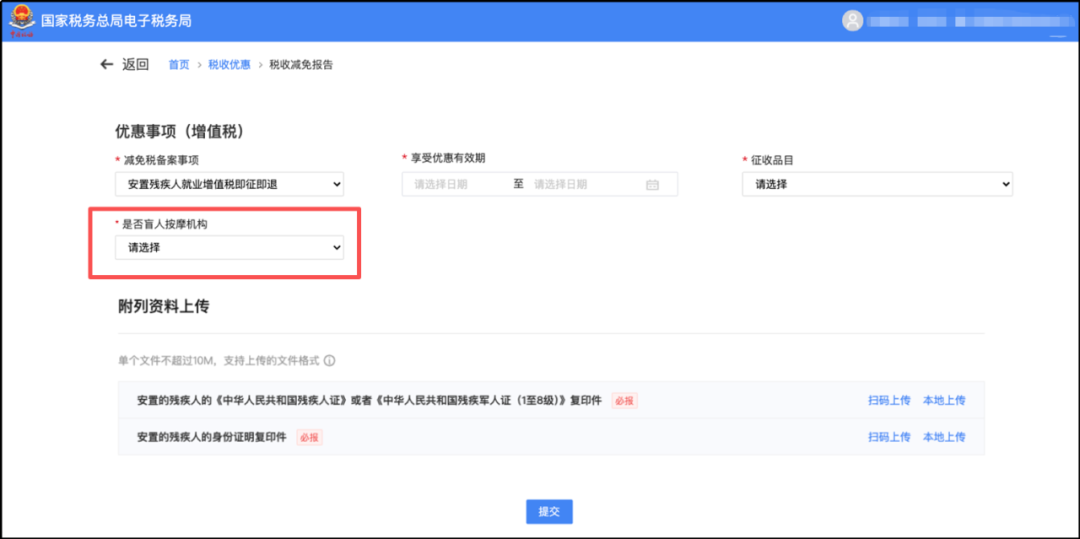
Task: Open the calendar icon in date range field
Action: pyautogui.click(x=652, y=185)
